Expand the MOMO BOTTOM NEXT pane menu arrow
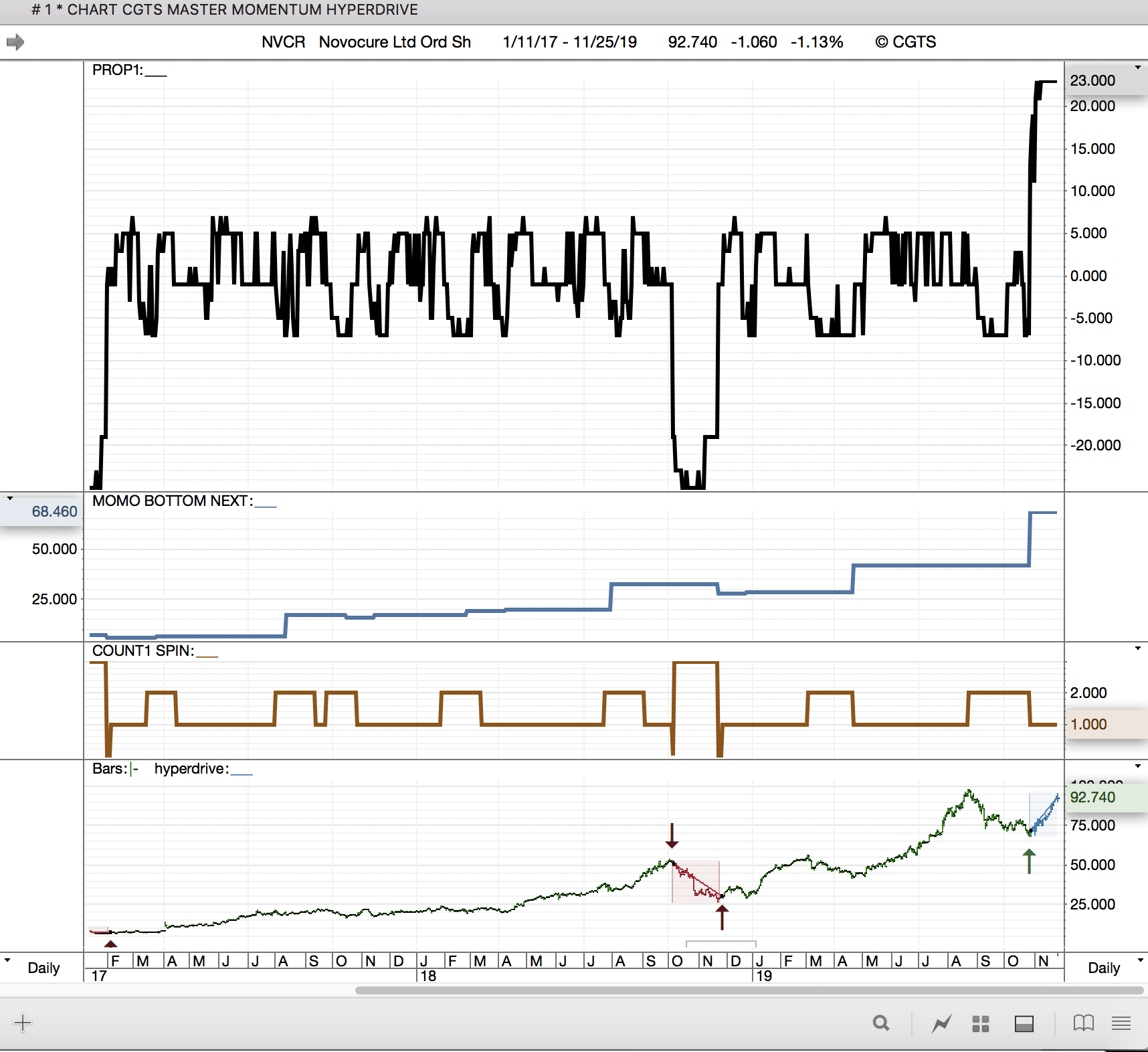 10,499
